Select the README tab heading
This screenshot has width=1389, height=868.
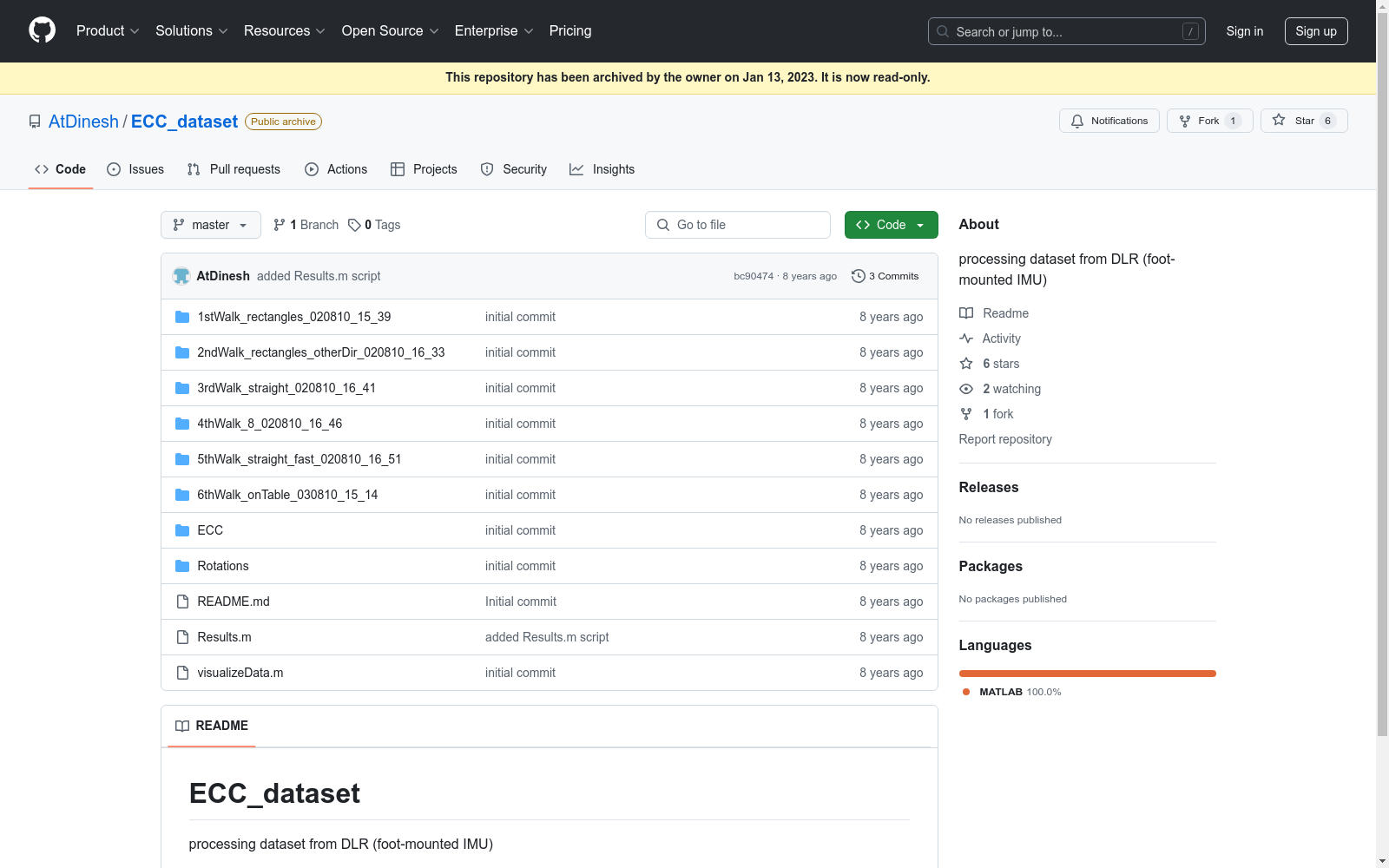point(212,726)
